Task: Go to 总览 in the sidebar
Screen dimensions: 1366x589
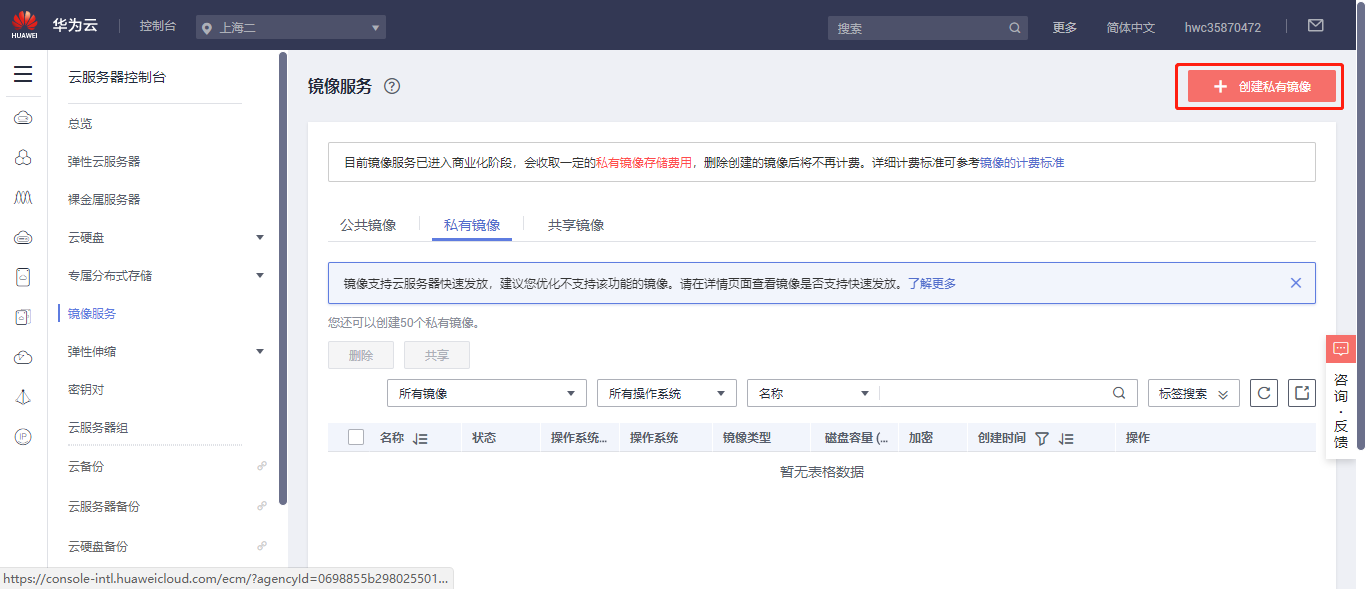Action: click(x=80, y=123)
